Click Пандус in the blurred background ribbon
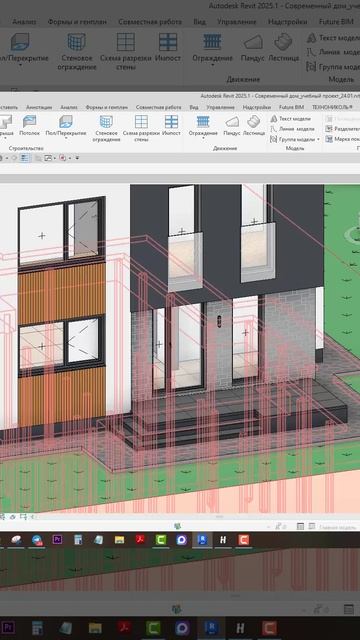This screenshot has width=360, height=640. pyautogui.click(x=252, y=47)
